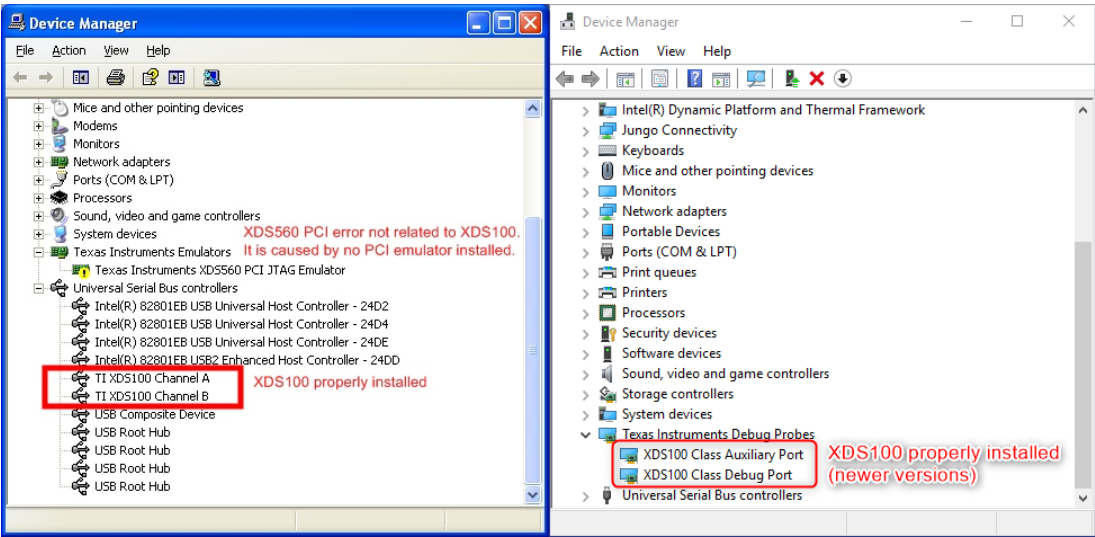The height and width of the screenshot is (537, 1095).
Task: Open File menu in left Device Manager
Action: (24, 50)
